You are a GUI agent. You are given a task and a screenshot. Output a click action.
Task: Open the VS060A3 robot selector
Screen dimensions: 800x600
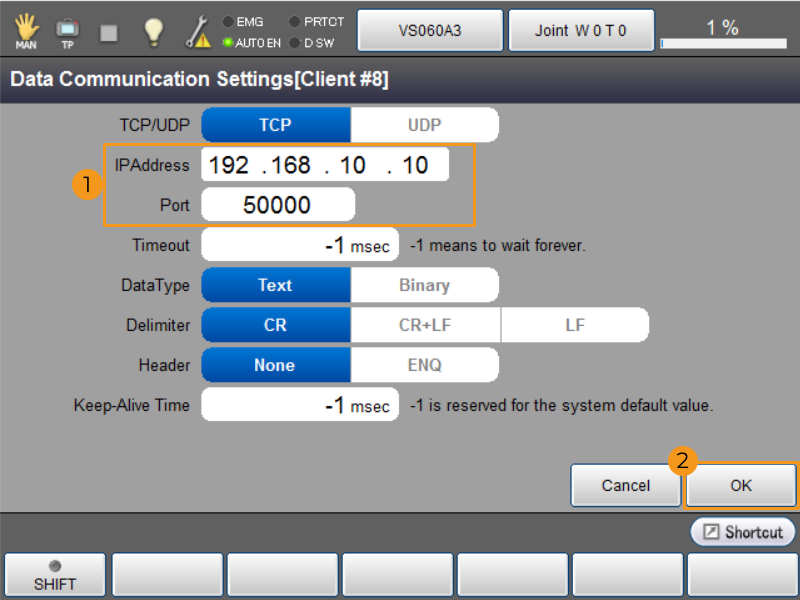pyautogui.click(x=430, y=30)
